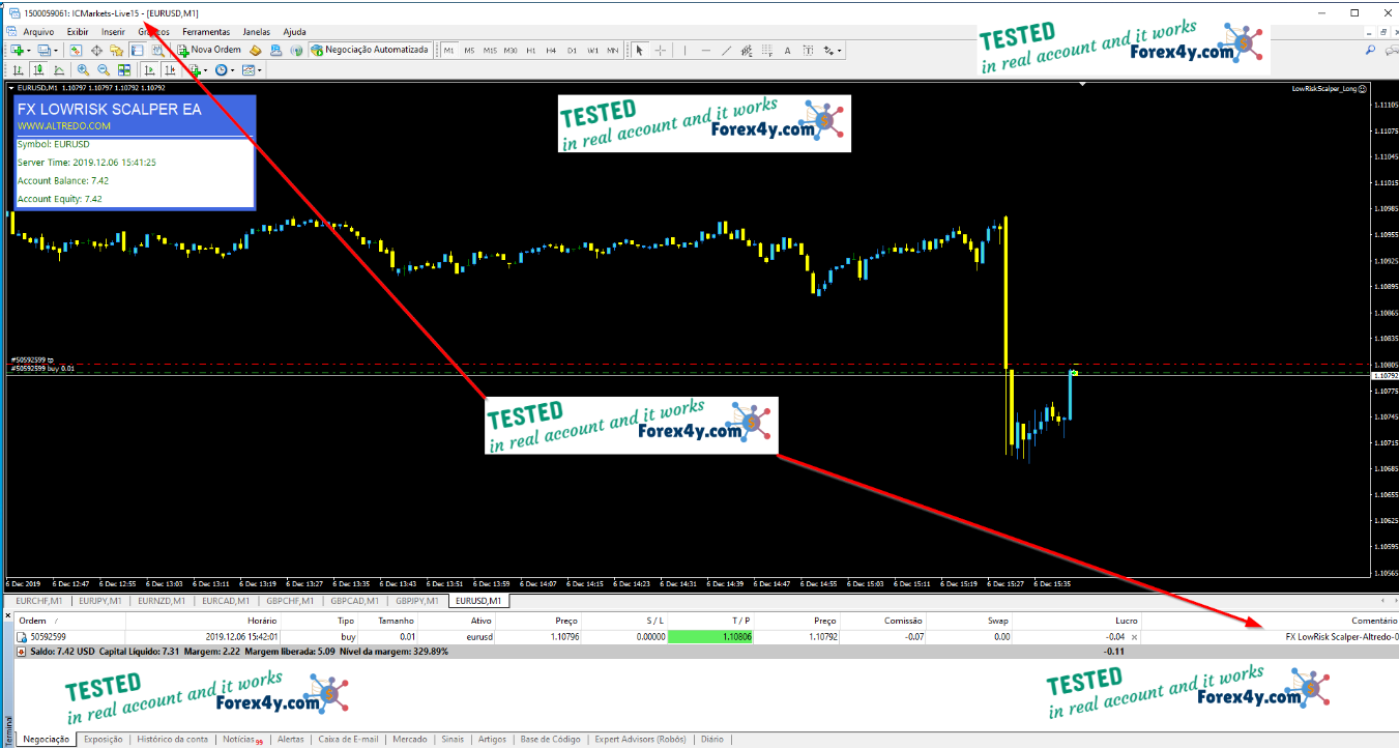Image resolution: width=1400 pixels, height=750 pixels.
Task: Open the periodicity clock dropdown
Action: point(233,70)
